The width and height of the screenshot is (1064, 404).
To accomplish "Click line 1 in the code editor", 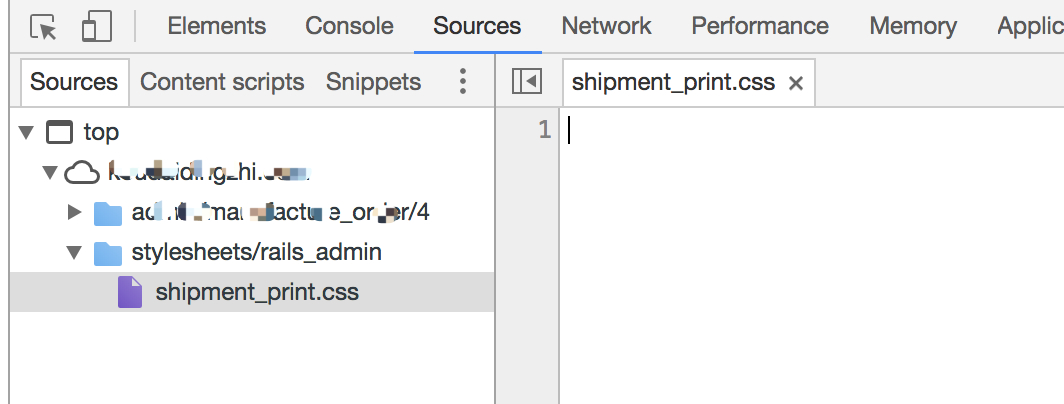I will [812, 130].
